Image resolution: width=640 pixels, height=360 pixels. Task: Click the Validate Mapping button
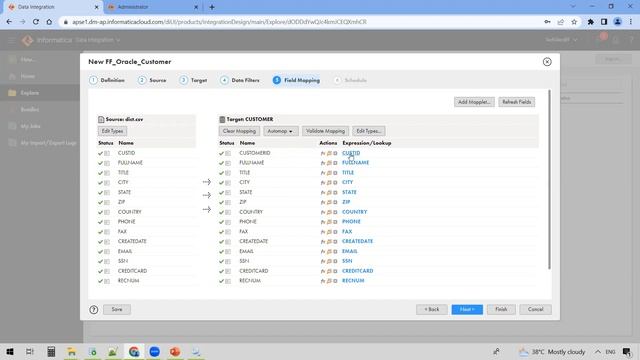point(325,131)
